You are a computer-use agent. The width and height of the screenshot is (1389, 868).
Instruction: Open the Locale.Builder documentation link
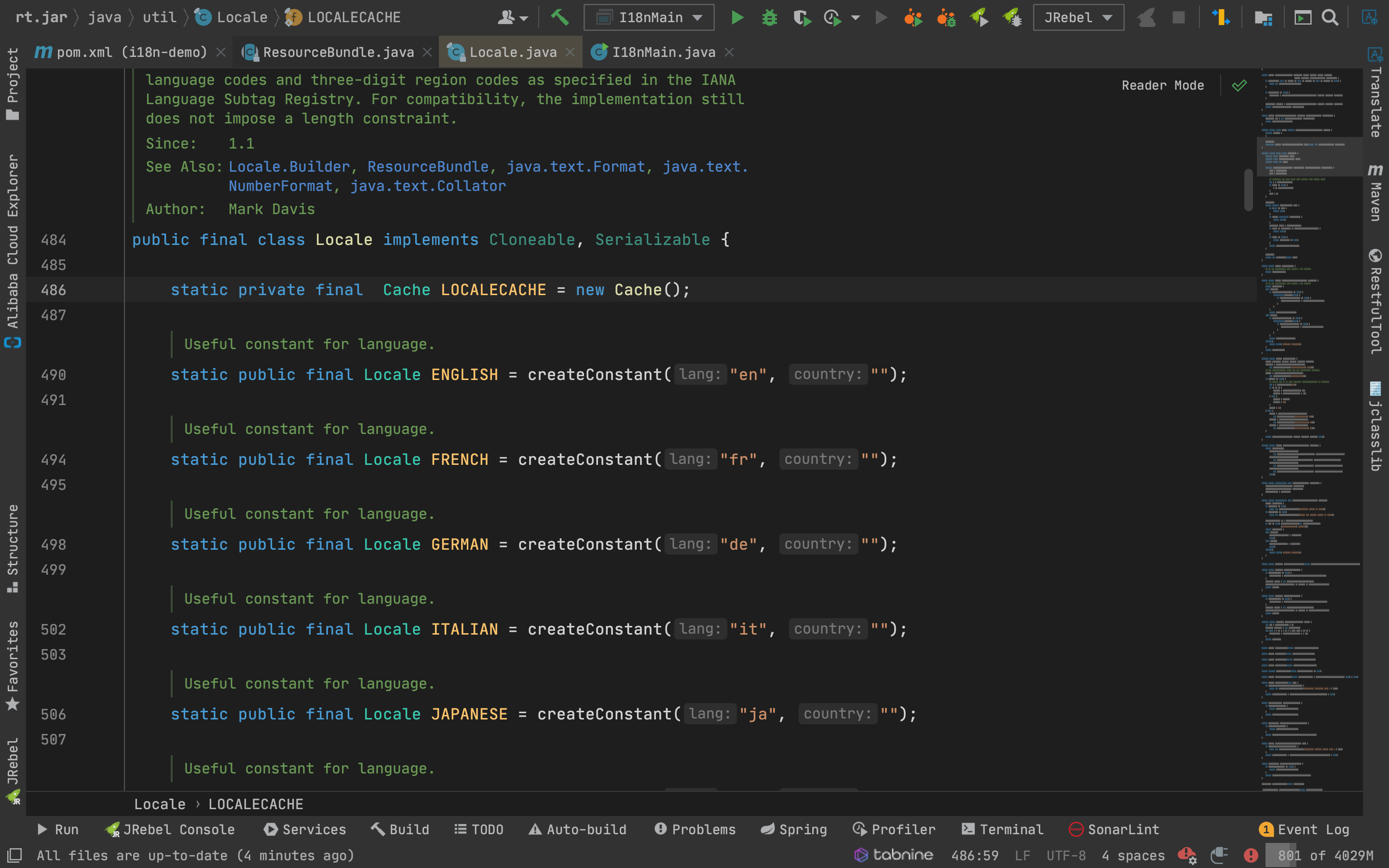[x=289, y=166]
